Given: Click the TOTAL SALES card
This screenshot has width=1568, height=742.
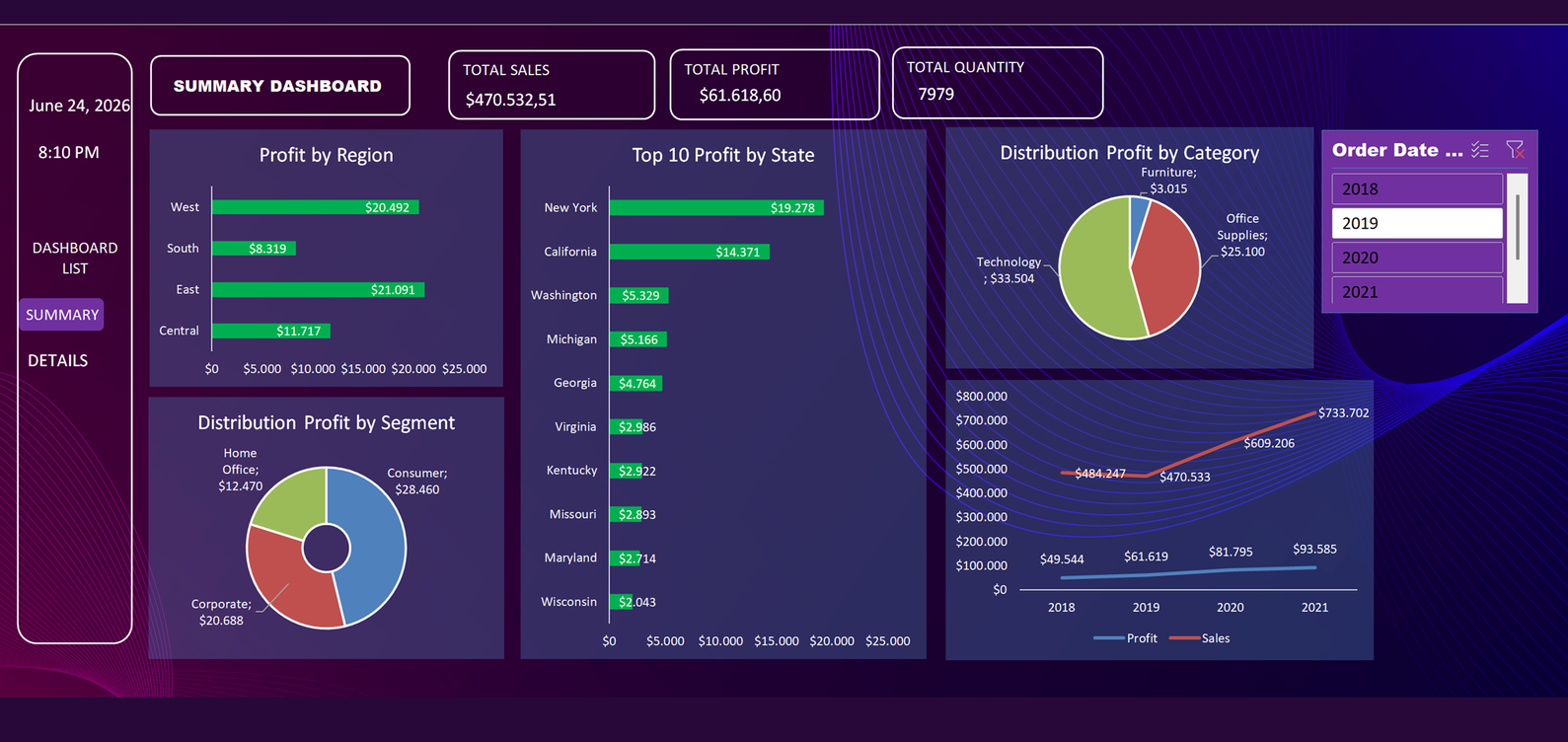Looking at the screenshot, I should pos(552,85).
